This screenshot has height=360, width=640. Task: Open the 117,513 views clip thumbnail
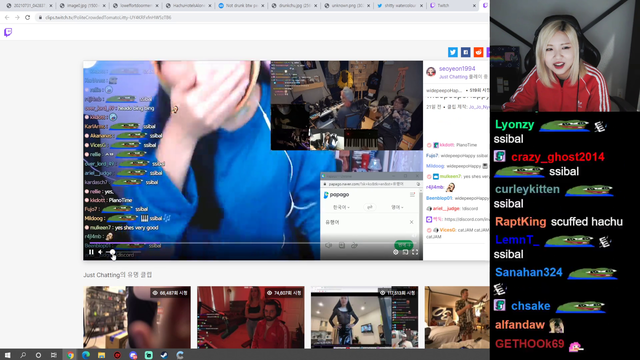pos(364,317)
